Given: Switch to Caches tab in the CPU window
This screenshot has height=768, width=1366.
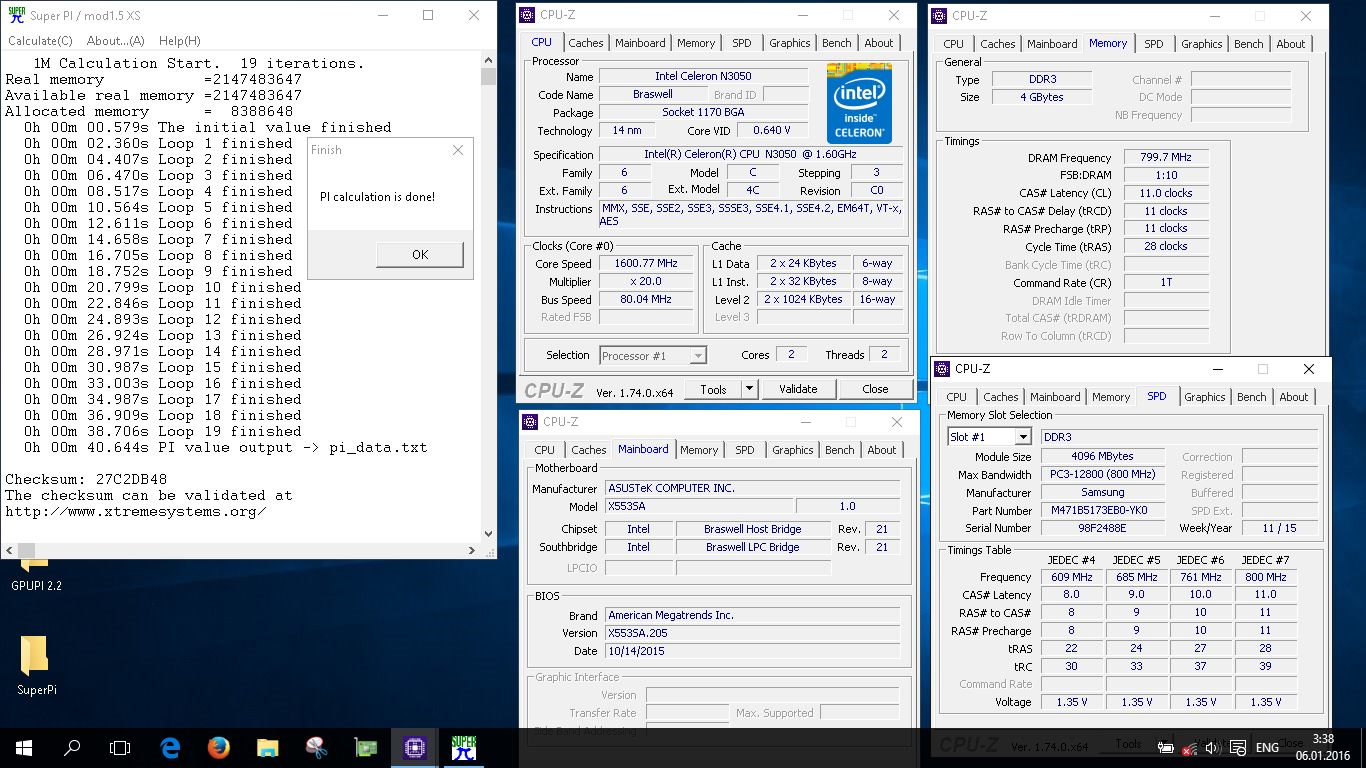Looking at the screenshot, I should pos(586,43).
